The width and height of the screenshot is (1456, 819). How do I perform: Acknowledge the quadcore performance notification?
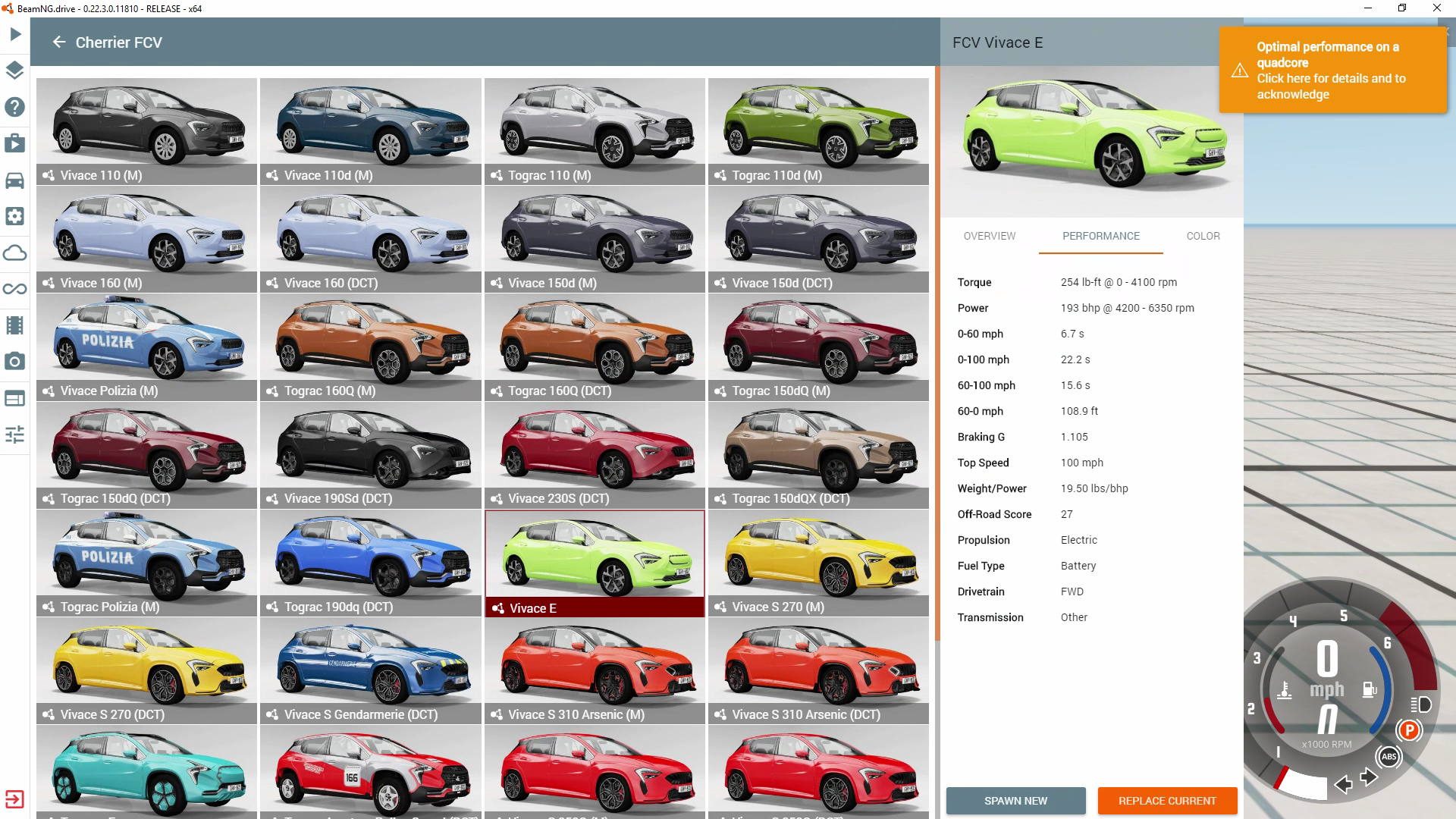click(1332, 71)
